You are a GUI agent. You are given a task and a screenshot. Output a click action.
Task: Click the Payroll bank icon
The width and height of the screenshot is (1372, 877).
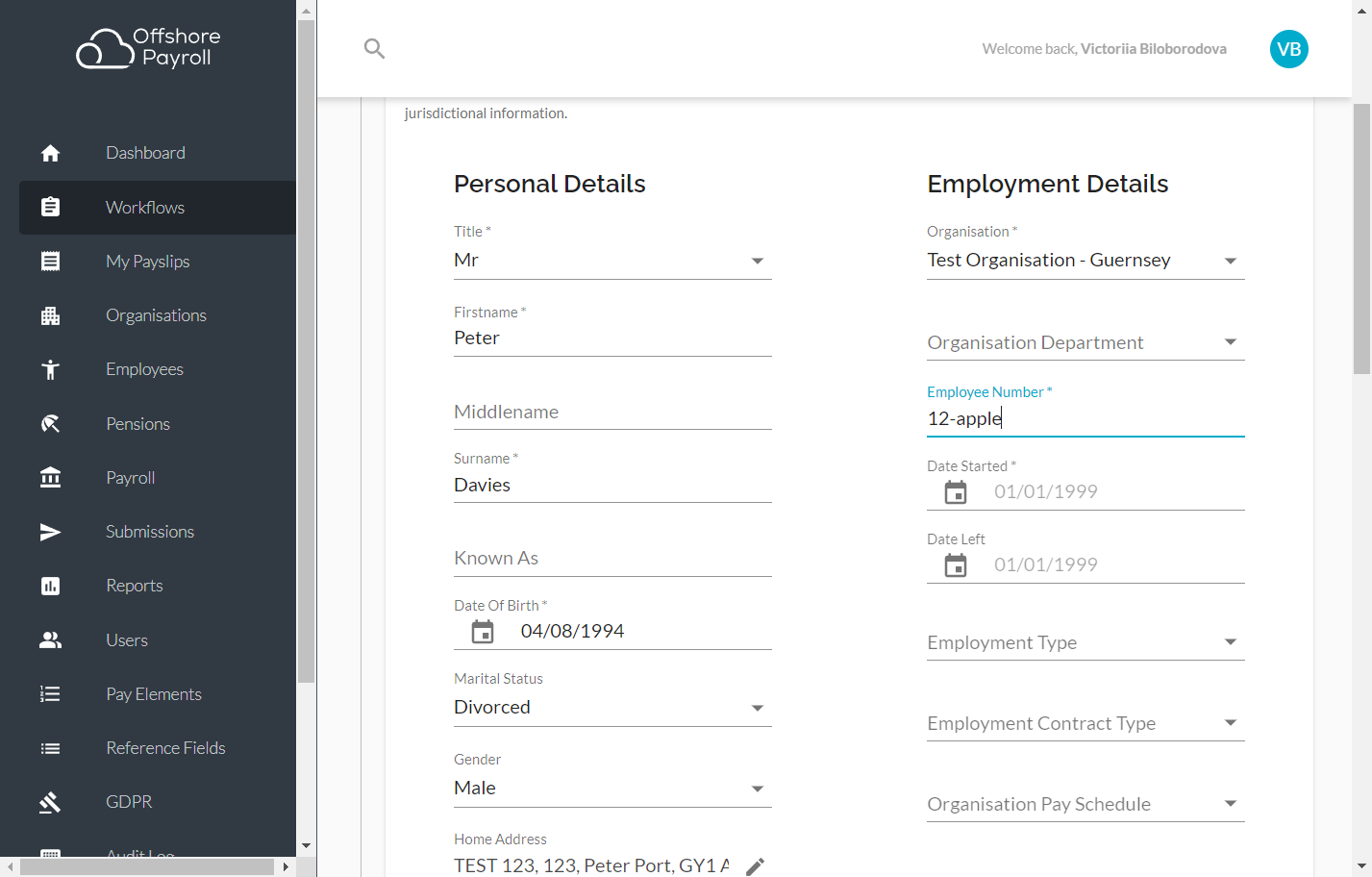[51, 478]
